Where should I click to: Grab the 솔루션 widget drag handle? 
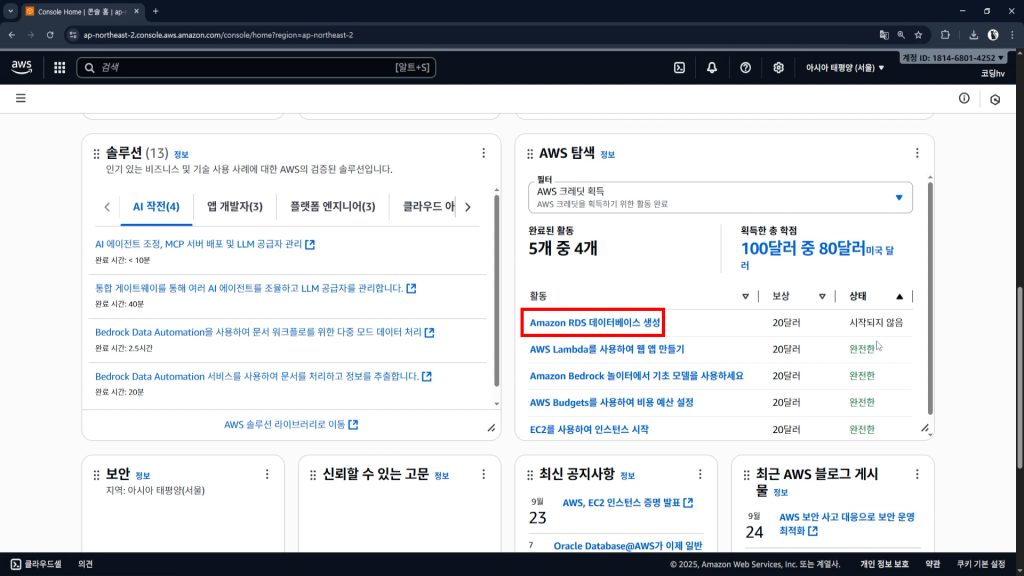pyautogui.click(x=97, y=154)
